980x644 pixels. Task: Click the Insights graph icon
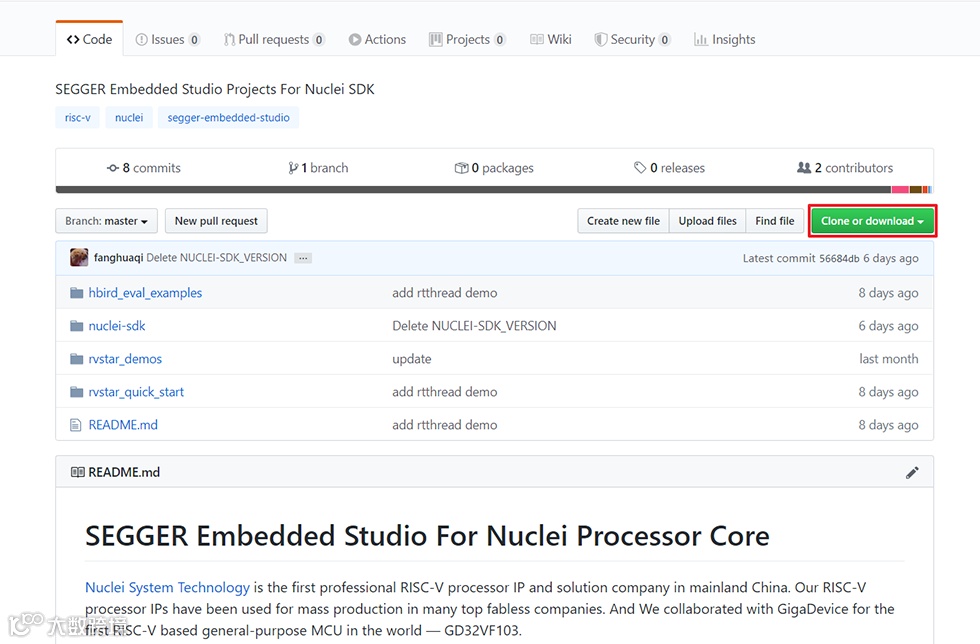pyautogui.click(x=701, y=40)
